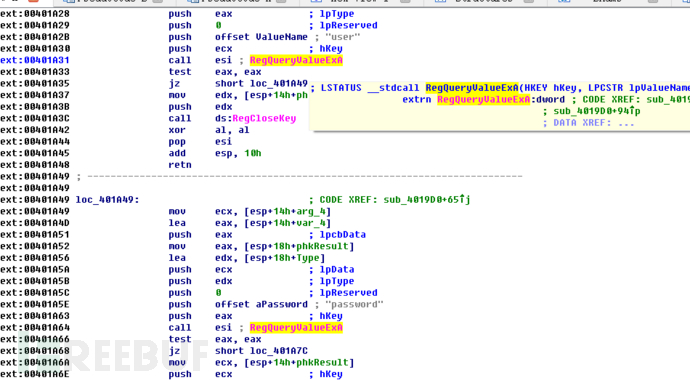This screenshot has width=690, height=380.
Task: Click 'offset aPassword' operand
Action: pyautogui.click(x=261, y=304)
